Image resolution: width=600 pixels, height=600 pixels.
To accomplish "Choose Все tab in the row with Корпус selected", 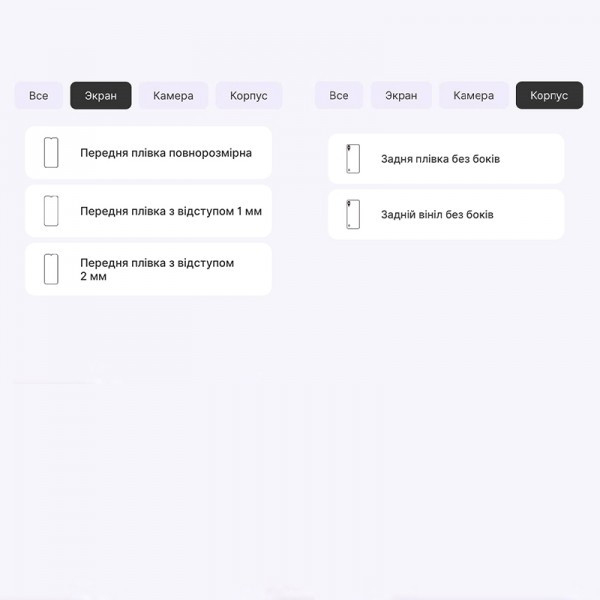I will (x=339, y=95).
